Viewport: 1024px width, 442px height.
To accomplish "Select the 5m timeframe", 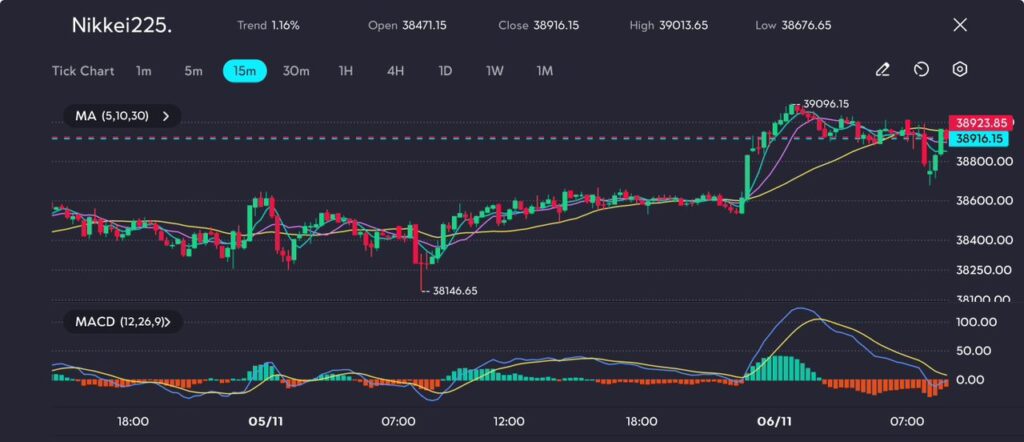I will coord(193,71).
